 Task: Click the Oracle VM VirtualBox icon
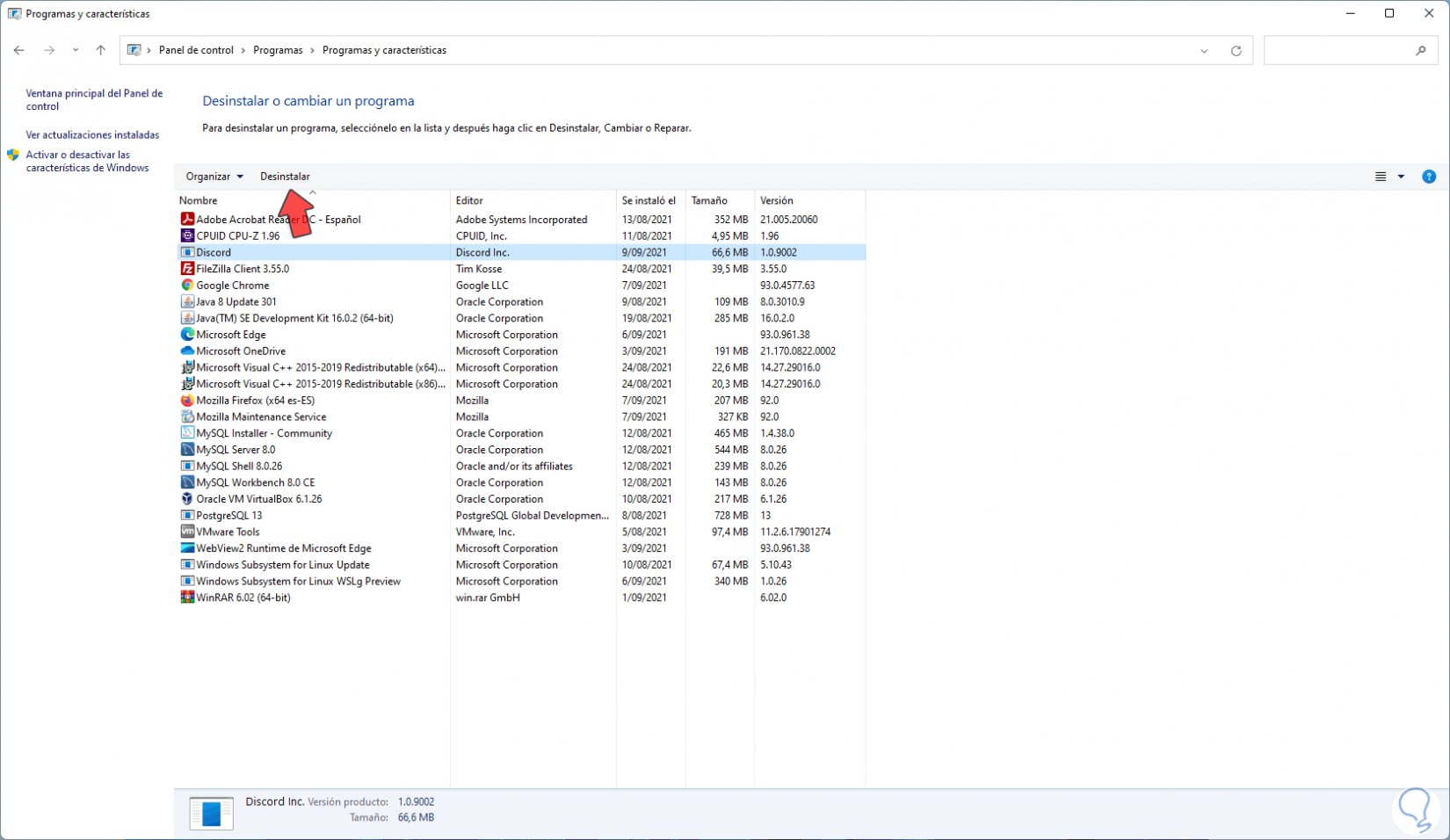[x=187, y=499]
